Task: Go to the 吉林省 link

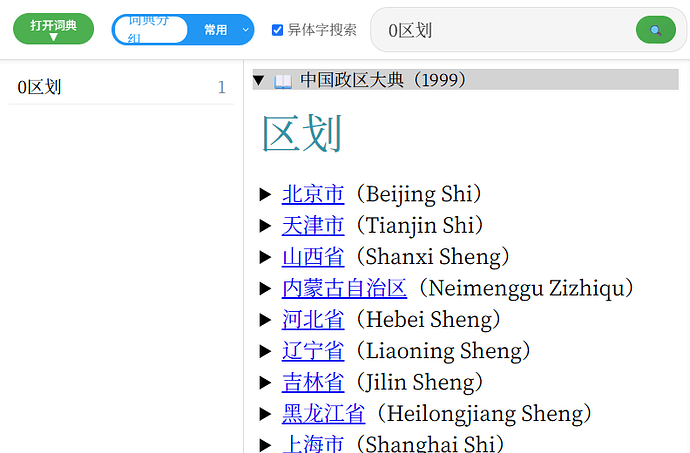Action: [x=313, y=382]
